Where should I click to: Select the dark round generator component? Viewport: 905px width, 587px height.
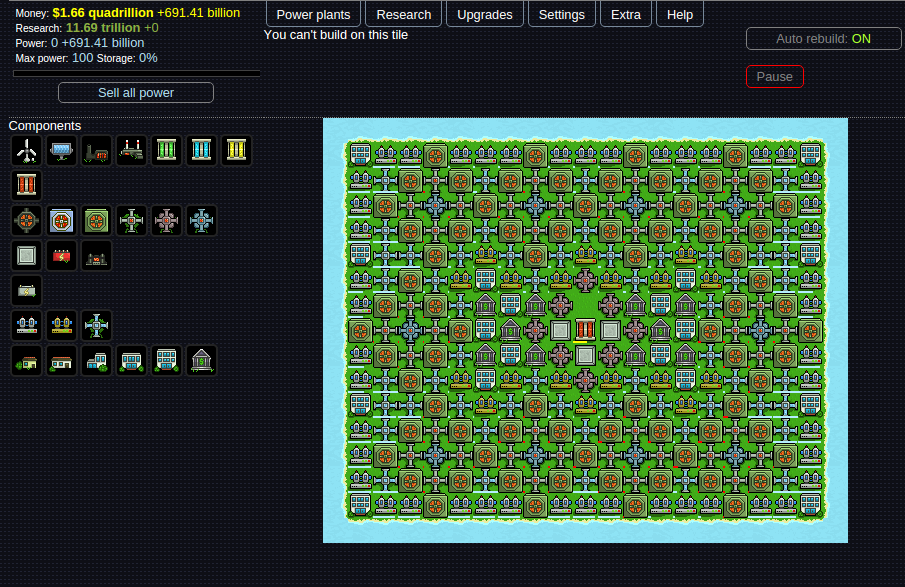click(27, 220)
